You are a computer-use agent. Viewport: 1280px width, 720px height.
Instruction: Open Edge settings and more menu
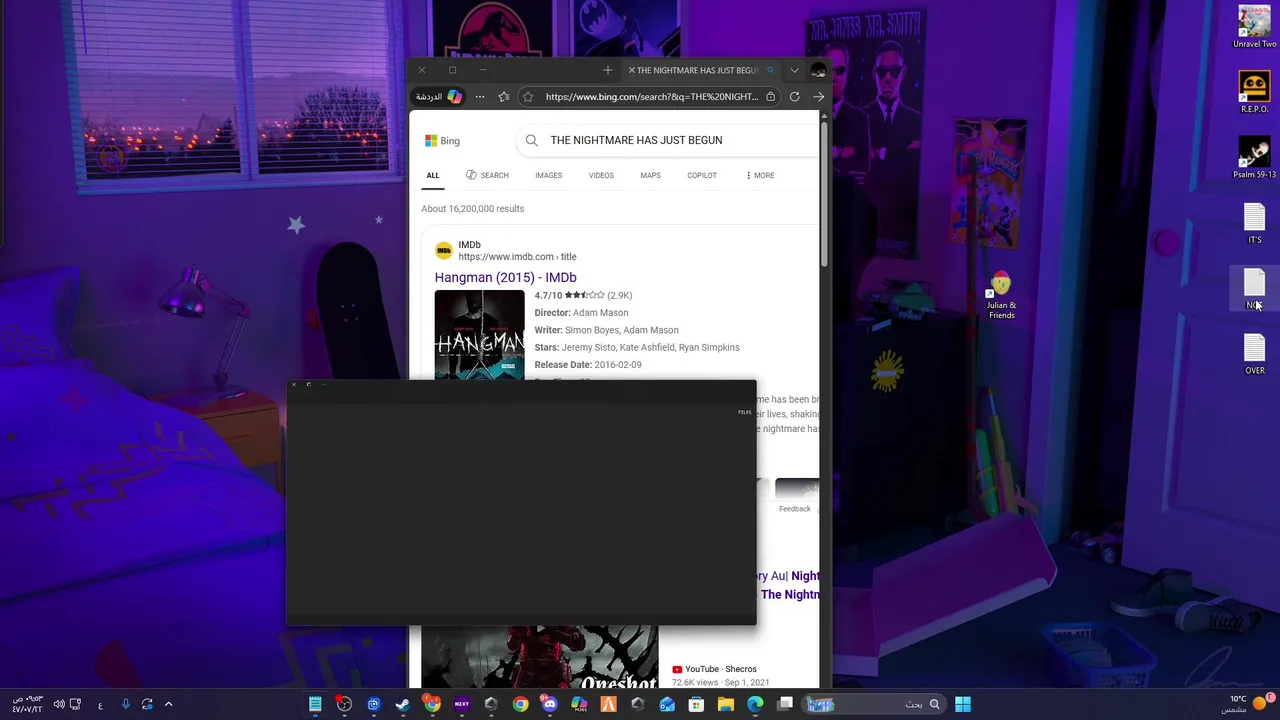pyautogui.click(x=480, y=97)
